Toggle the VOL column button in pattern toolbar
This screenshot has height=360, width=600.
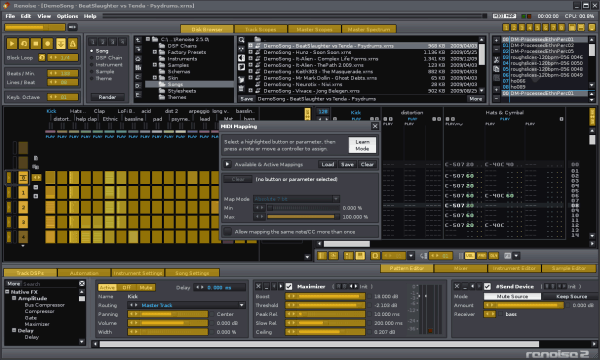470,256
